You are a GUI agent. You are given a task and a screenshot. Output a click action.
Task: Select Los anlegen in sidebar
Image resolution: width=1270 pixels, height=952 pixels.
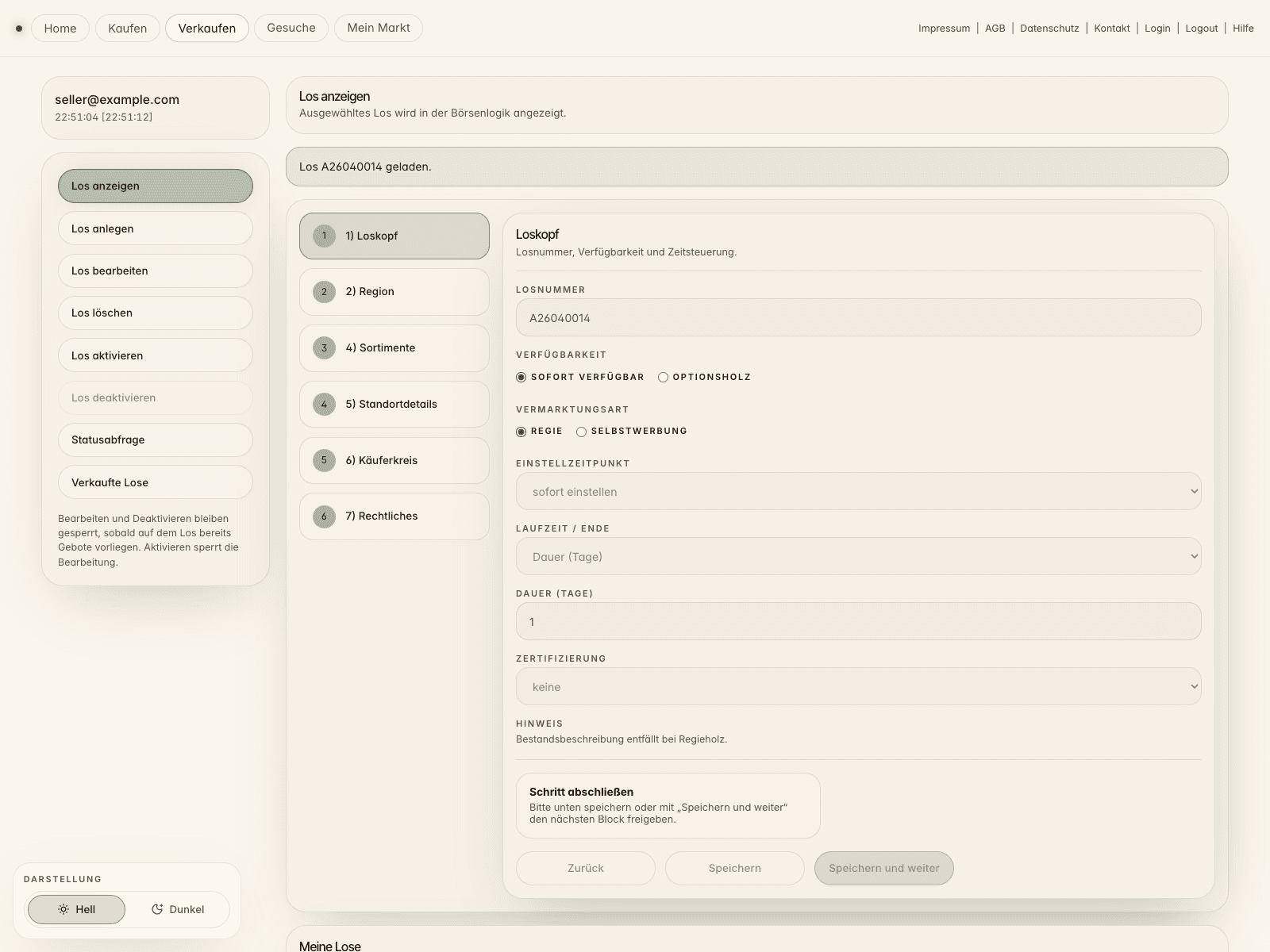tap(156, 228)
